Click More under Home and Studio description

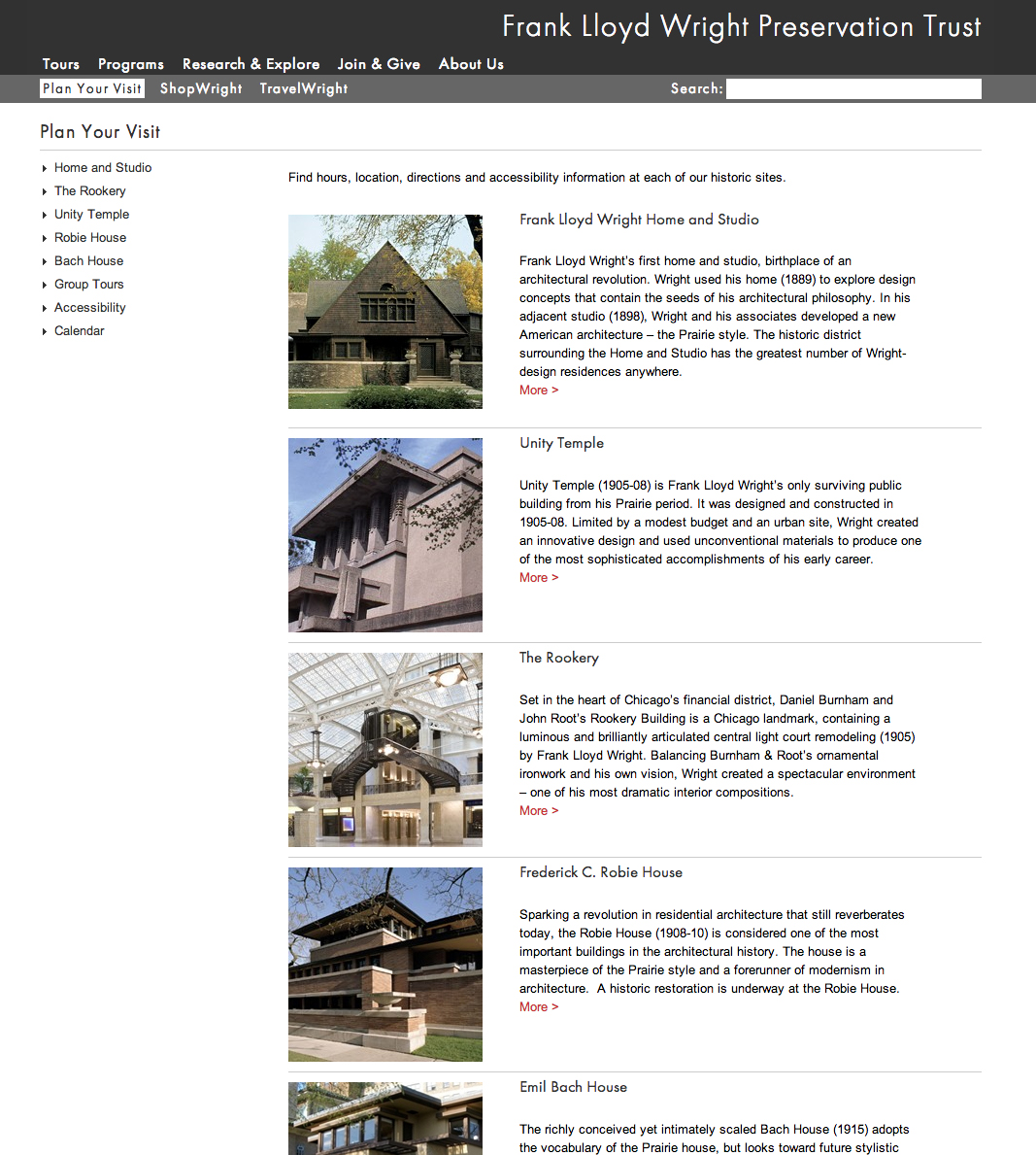click(x=539, y=391)
